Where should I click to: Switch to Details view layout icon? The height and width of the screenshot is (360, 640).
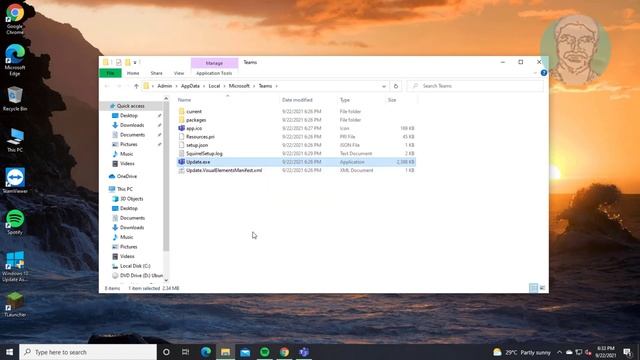click(x=533, y=288)
